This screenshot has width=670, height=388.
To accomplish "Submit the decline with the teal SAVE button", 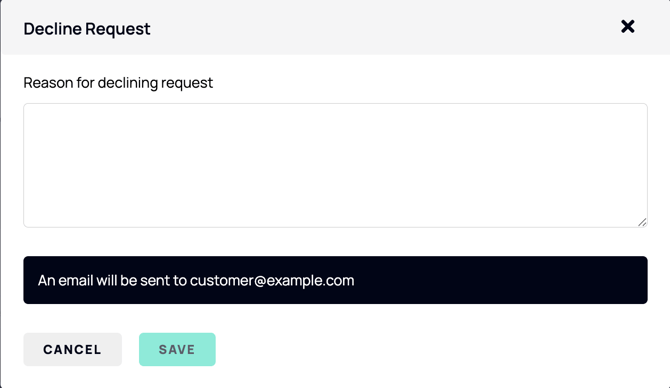I will click(x=177, y=349).
